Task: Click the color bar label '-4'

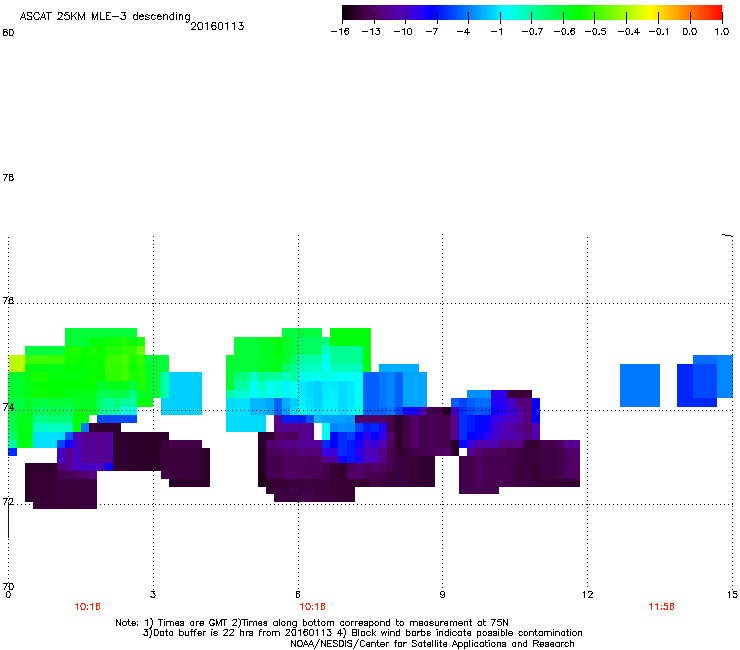Action: coord(463,32)
